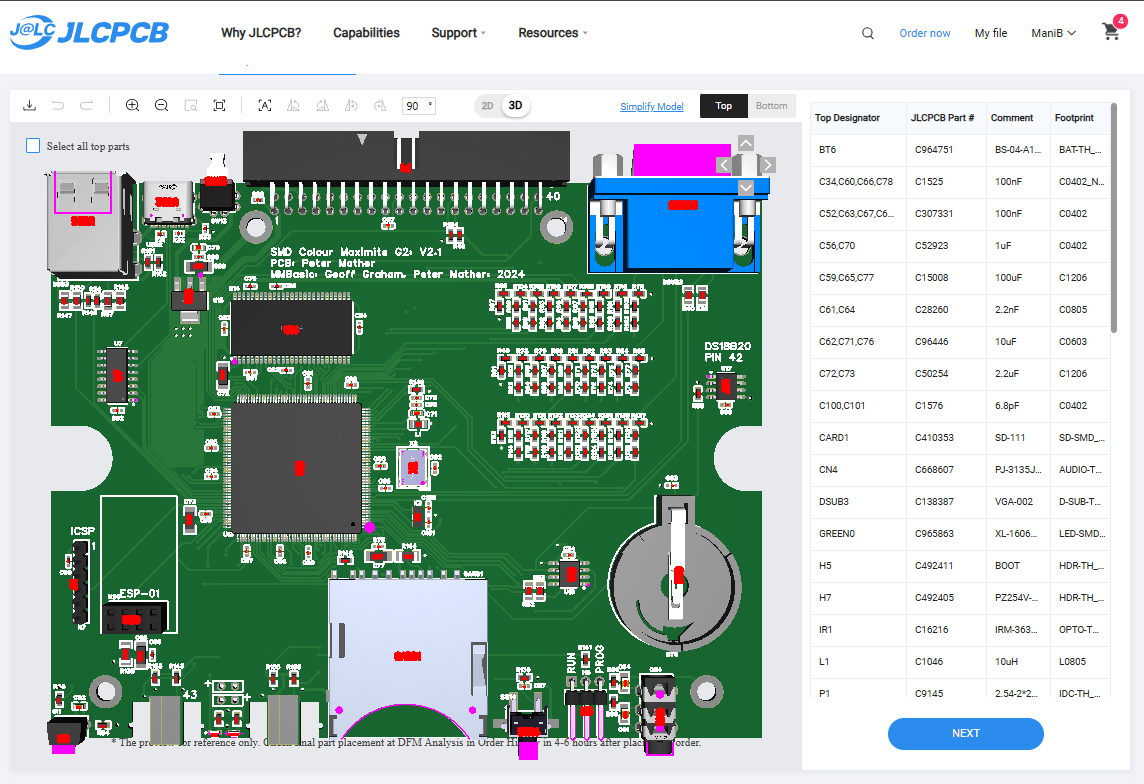Click the second mirror flip icon
Viewport: 1144px width, 784px height.
322,106
